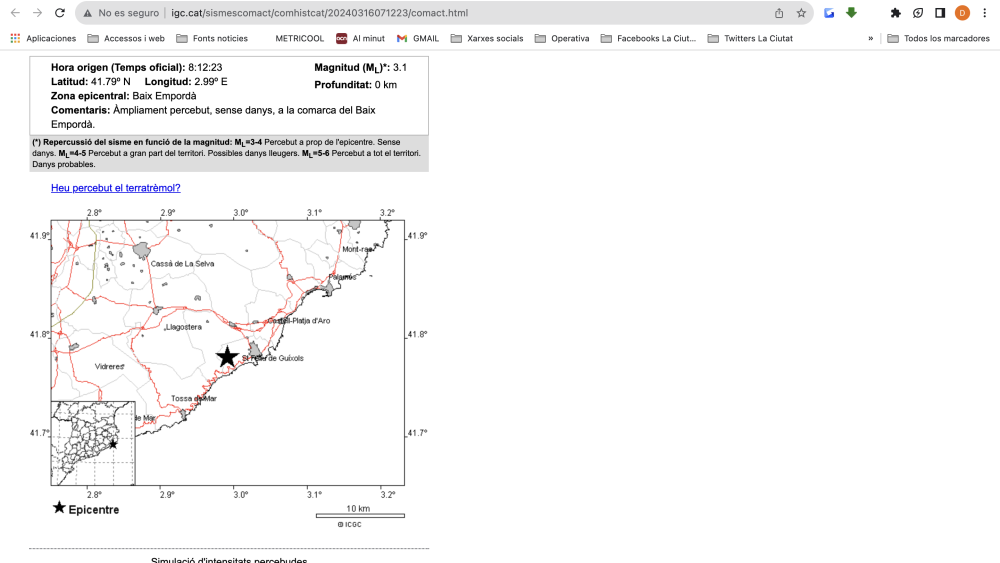Click the epicentre star on the map
The image size is (1000, 563).
click(x=227, y=356)
